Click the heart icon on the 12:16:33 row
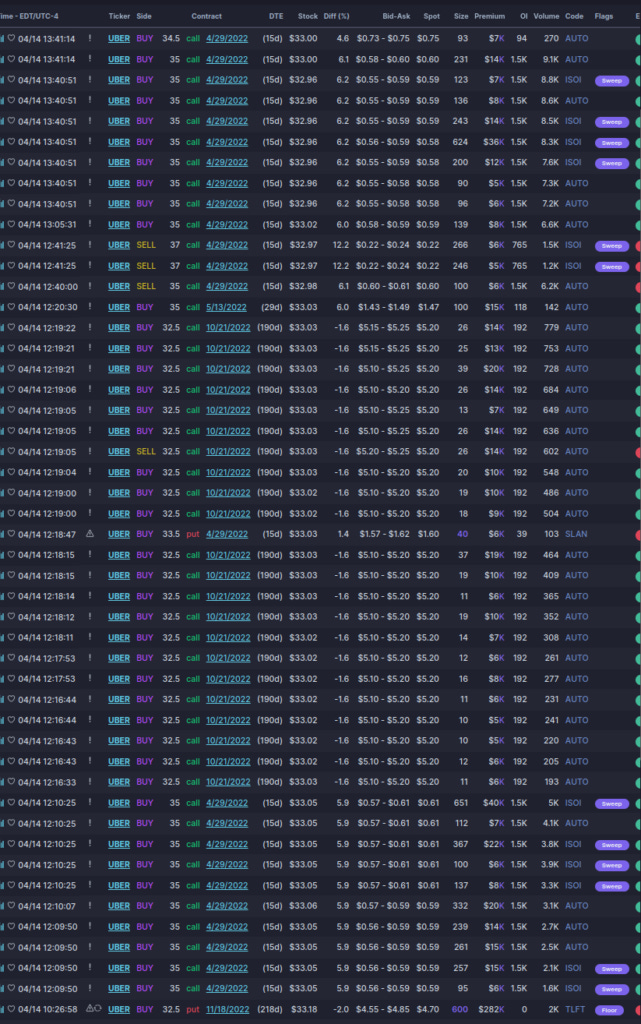The width and height of the screenshot is (641, 1024). click(11, 782)
